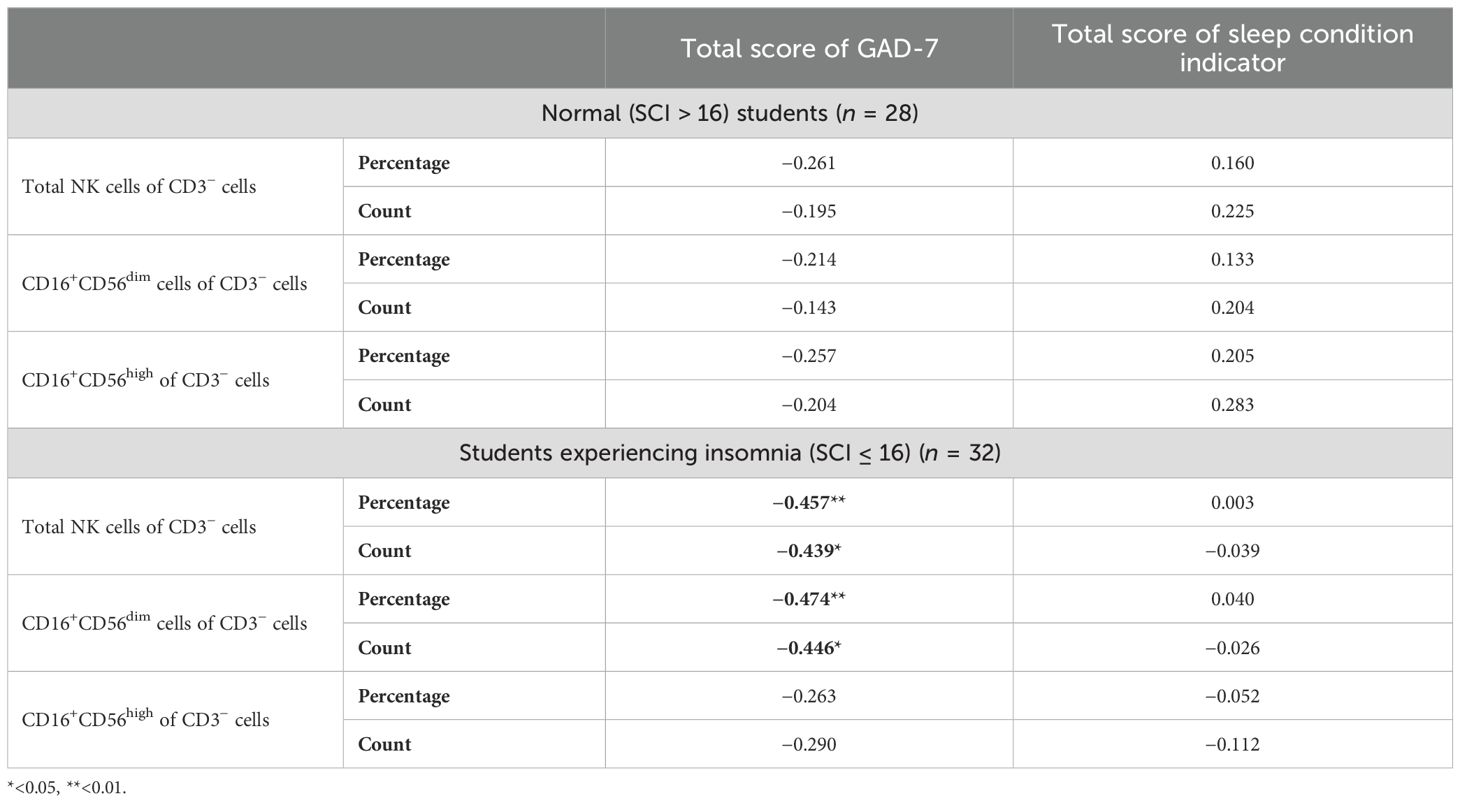The image size is (1460, 803).
Task: Select the −0.143 cell
Action: click(x=809, y=308)
